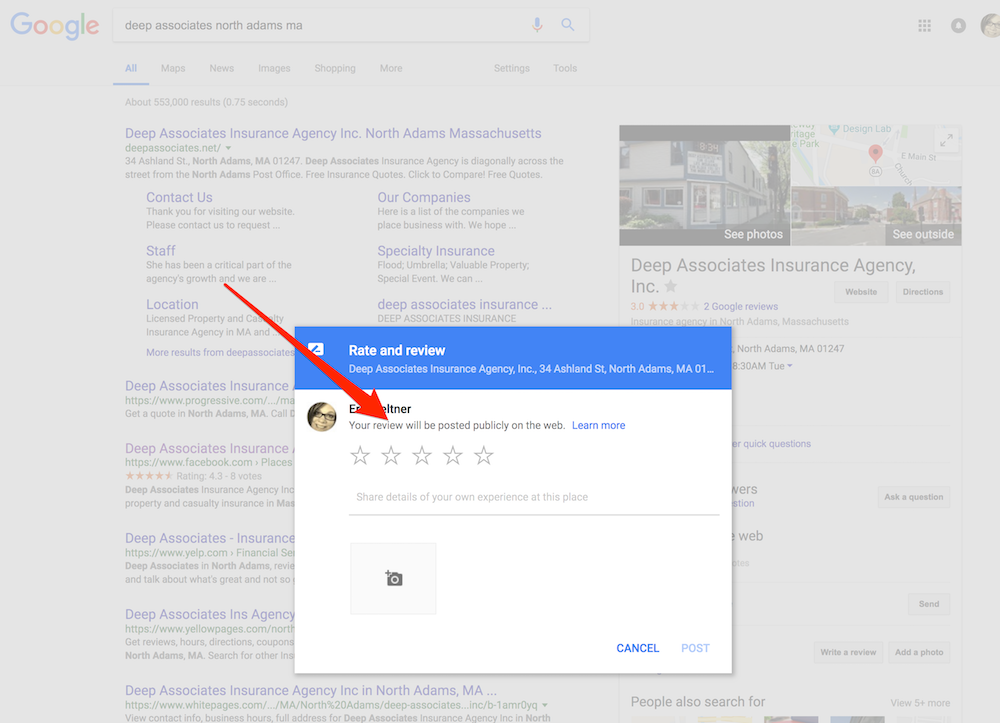The width and height of the screenshot is (1000, 723).
Task: Open See outside street view thumbnail
Action: [876, 216]
